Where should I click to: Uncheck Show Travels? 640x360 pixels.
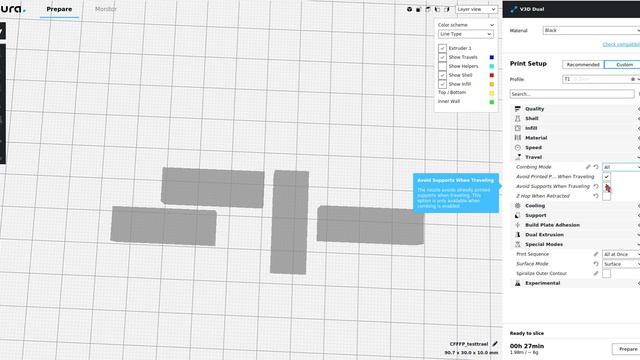click(x=442, y=57)
